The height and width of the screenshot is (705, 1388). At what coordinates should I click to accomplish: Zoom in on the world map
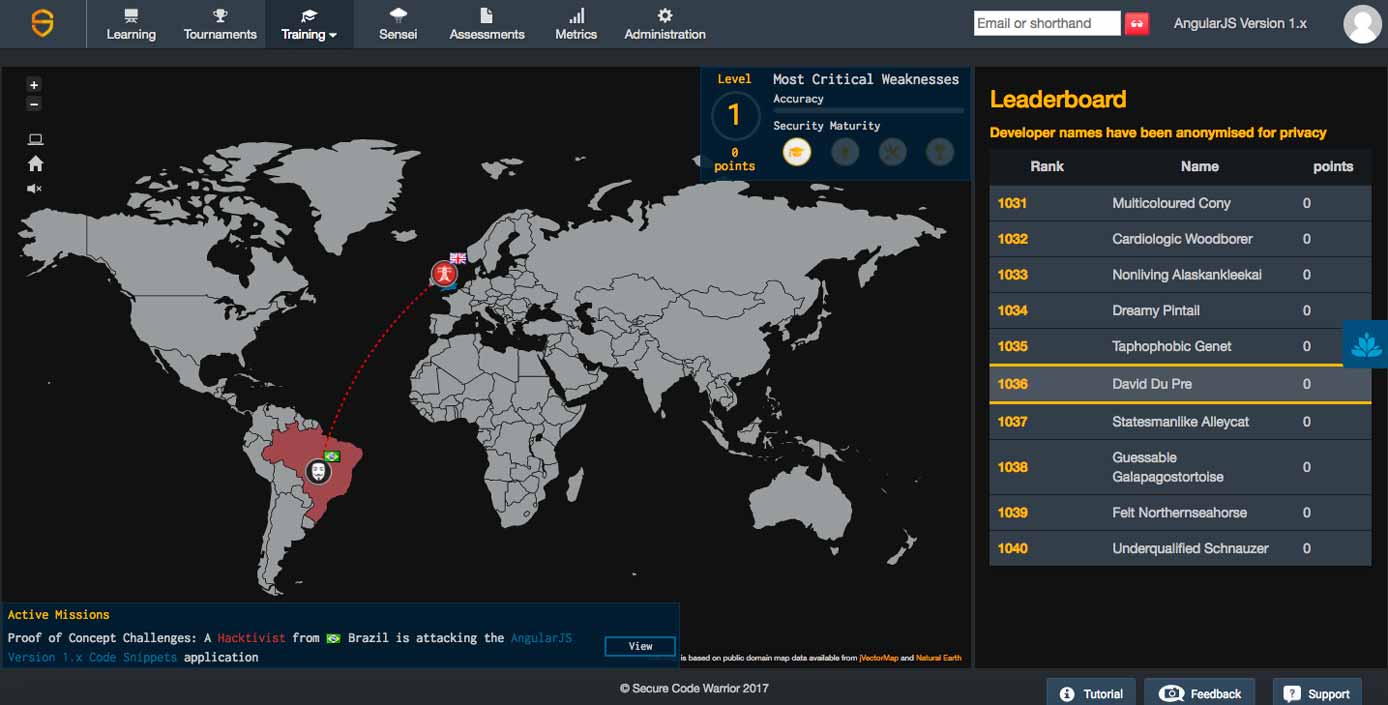click(x=34, y=85)
